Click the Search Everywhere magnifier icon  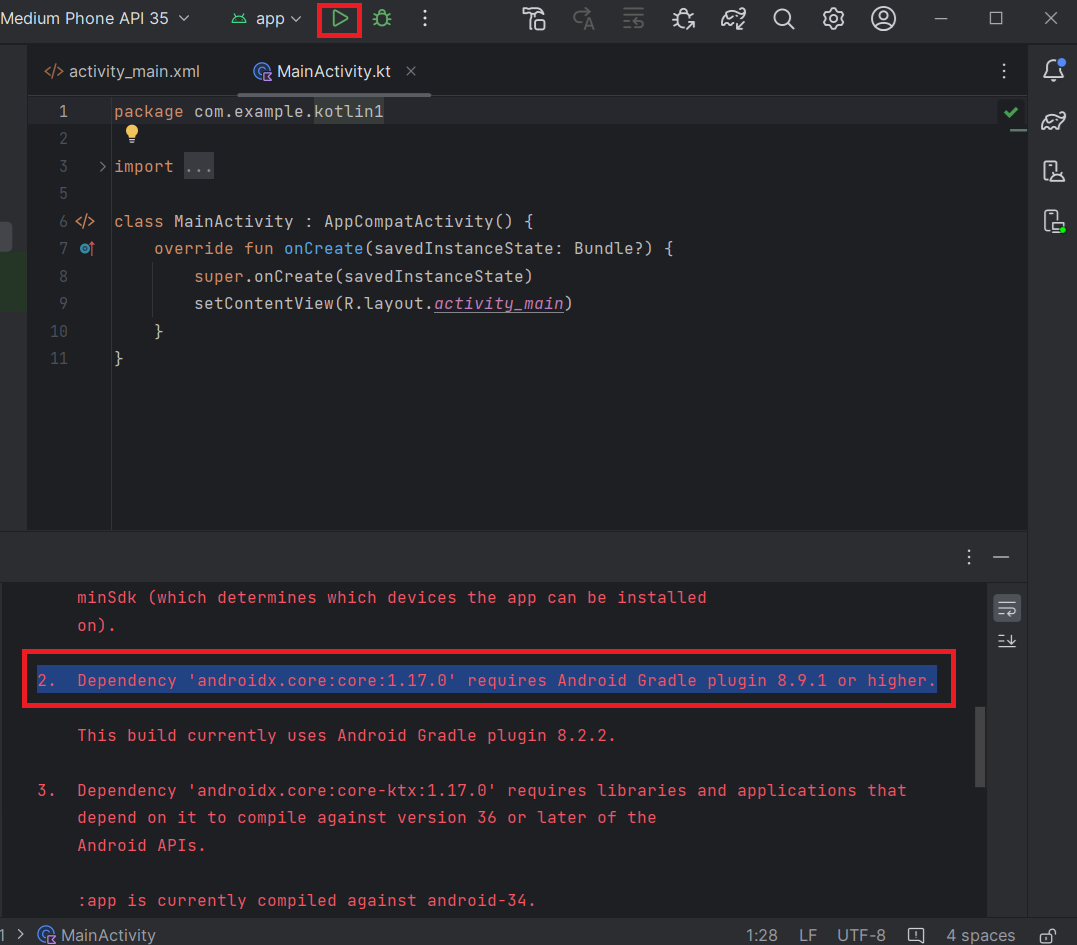pyautogui.click(x=784, y=19)
